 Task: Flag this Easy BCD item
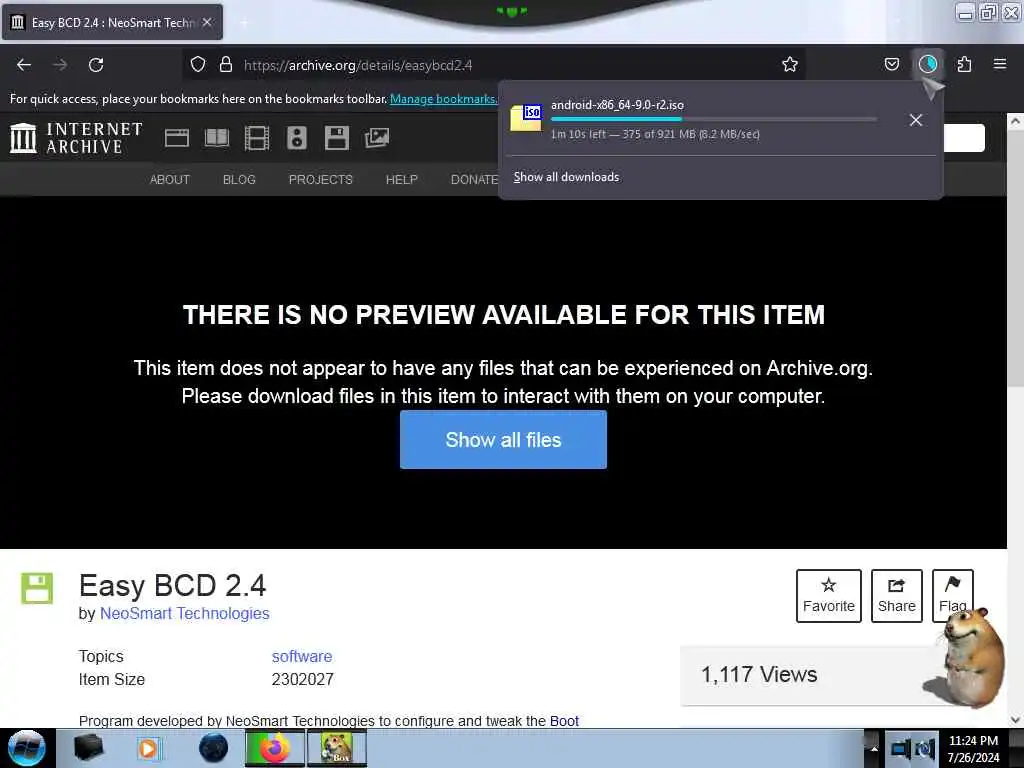click(952, 596)
